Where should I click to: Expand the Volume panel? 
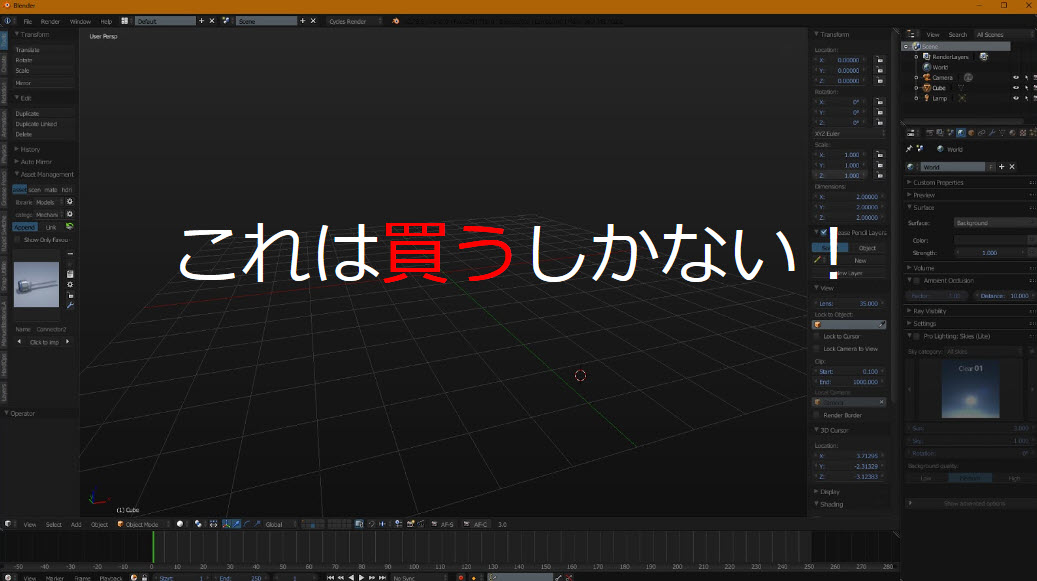point(923,268)
